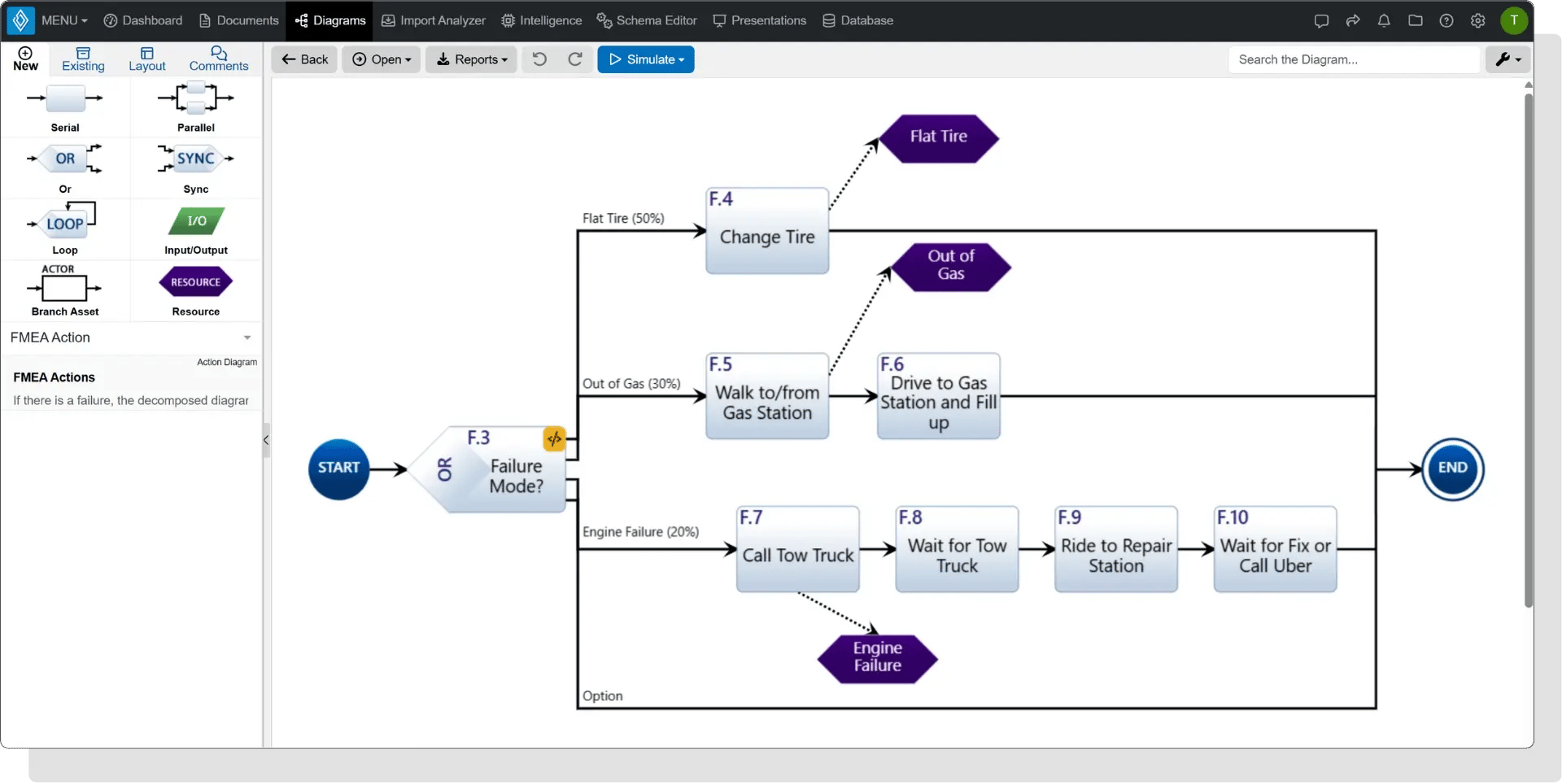The width and height of the screenshot is (1562, 784).
Task: Open the MENU dropdown
Action: [x=63, y=20]
